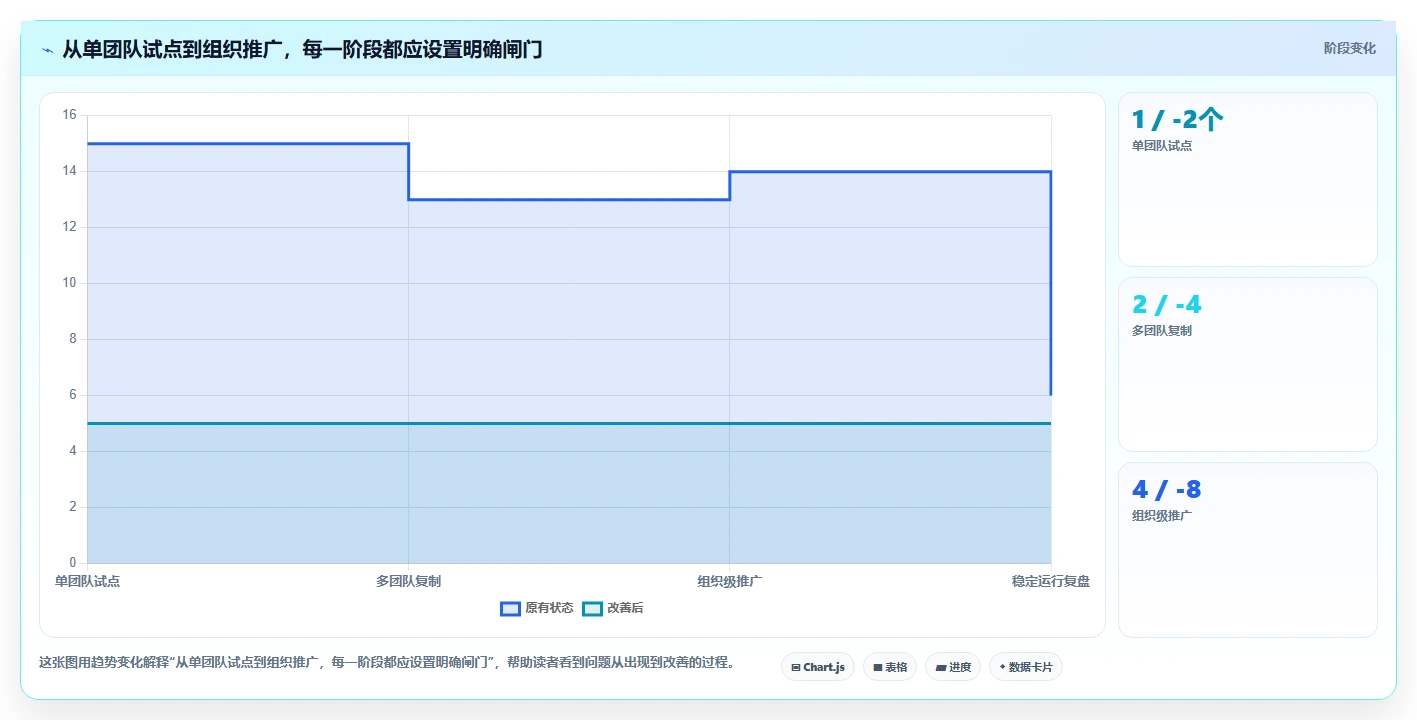This screenshot has width=1417, height=720.
Task: Click the 阶段变化 label in the header
Action: tap(1349, 48)
